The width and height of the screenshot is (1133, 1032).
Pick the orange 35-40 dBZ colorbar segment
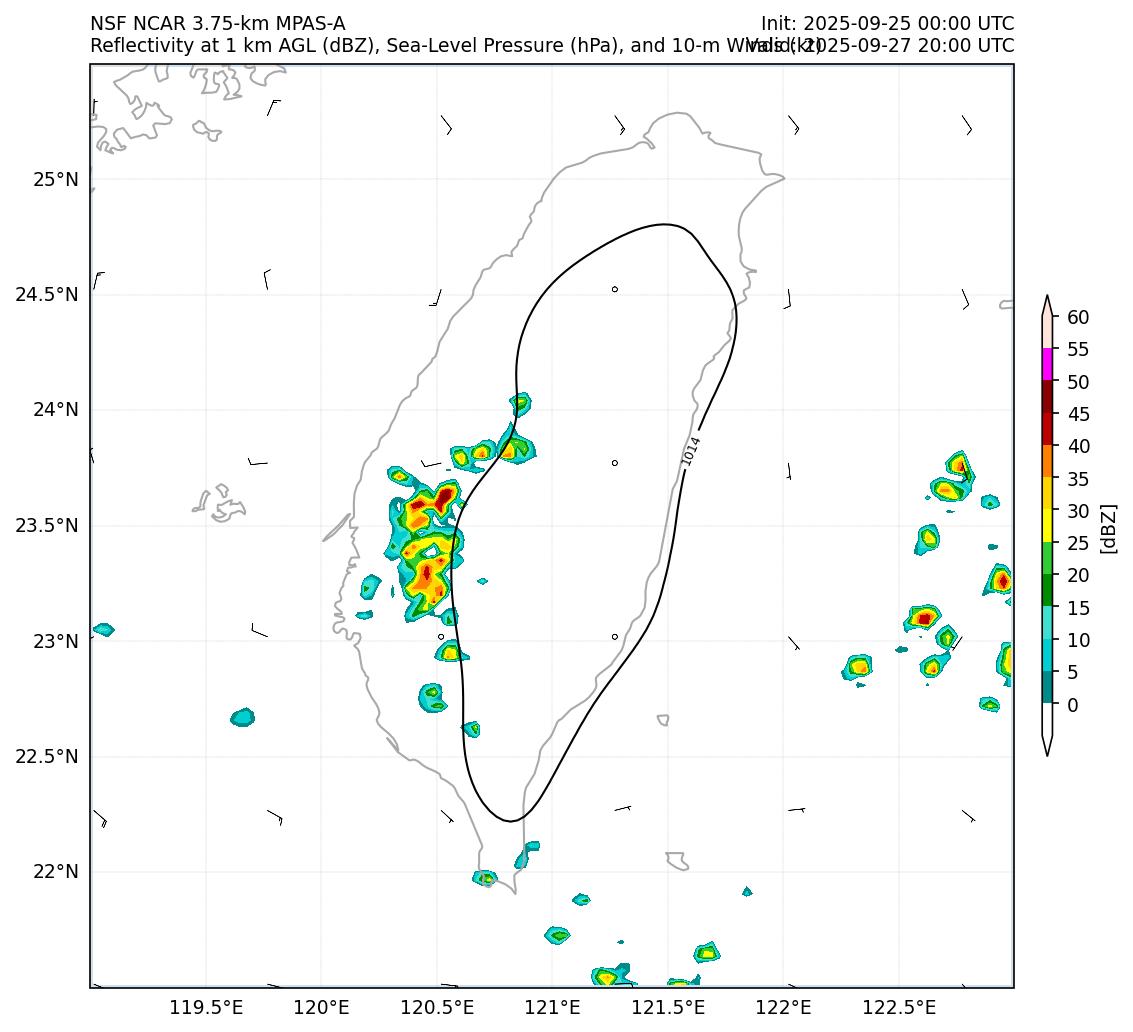point(1047,461)
